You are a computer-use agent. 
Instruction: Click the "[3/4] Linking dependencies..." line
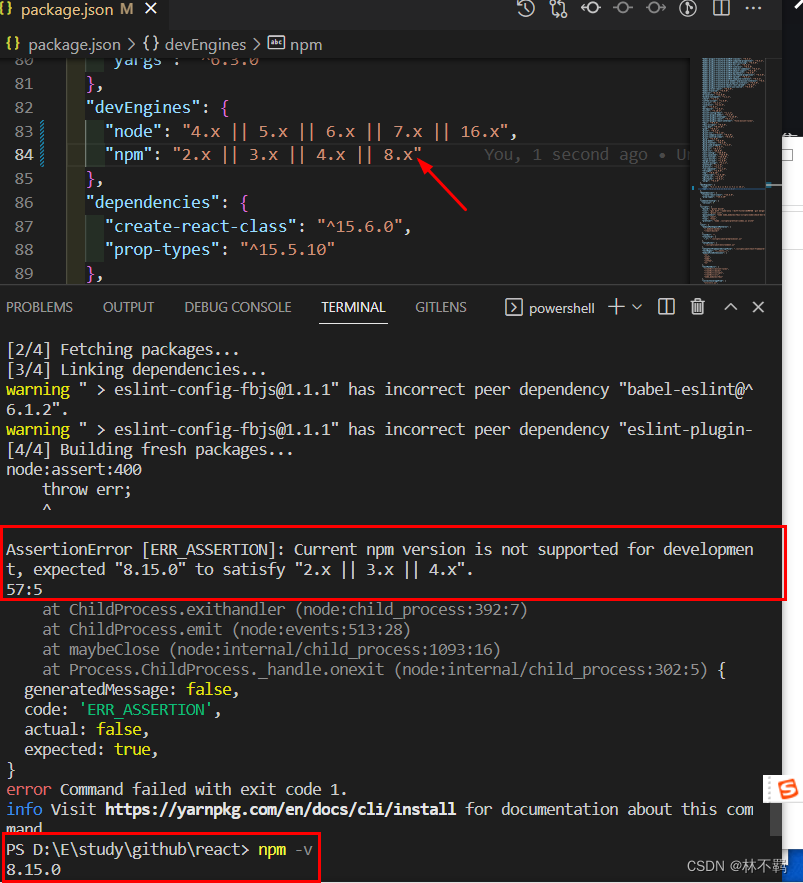[x=136, y=369]
